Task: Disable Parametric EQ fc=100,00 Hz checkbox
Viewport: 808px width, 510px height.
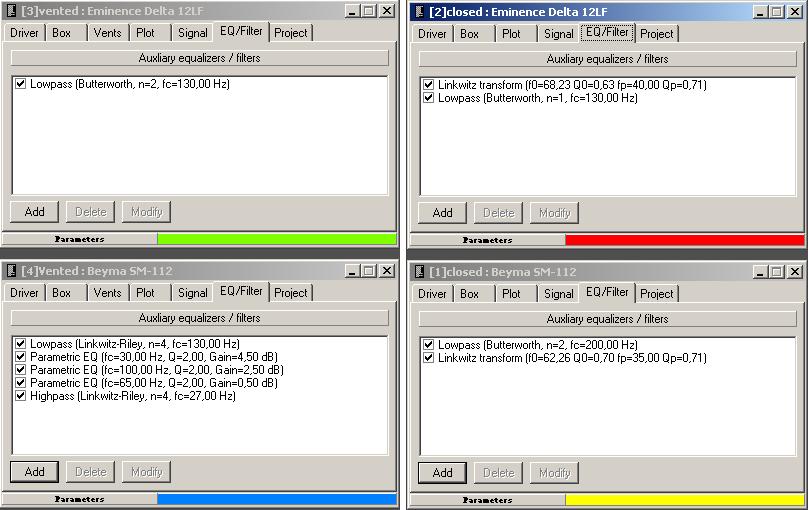Action: pos(20,369)
